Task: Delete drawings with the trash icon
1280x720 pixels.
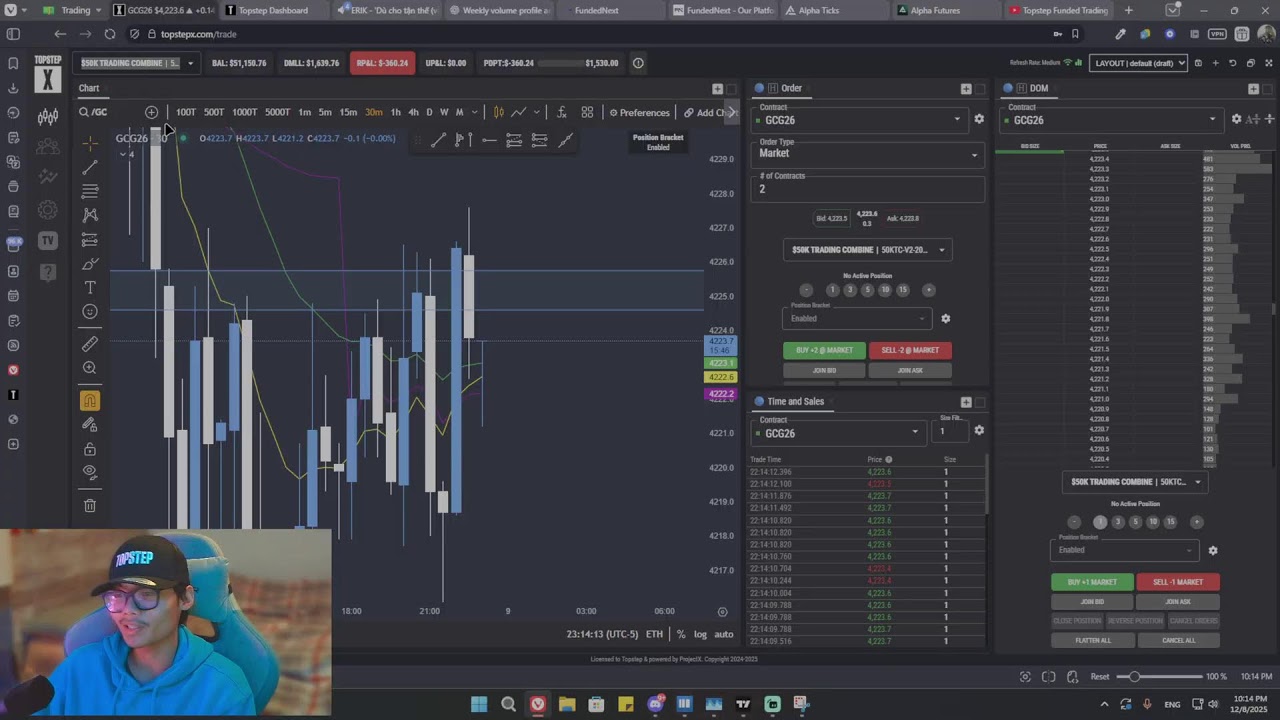Action: click(90, 506)
